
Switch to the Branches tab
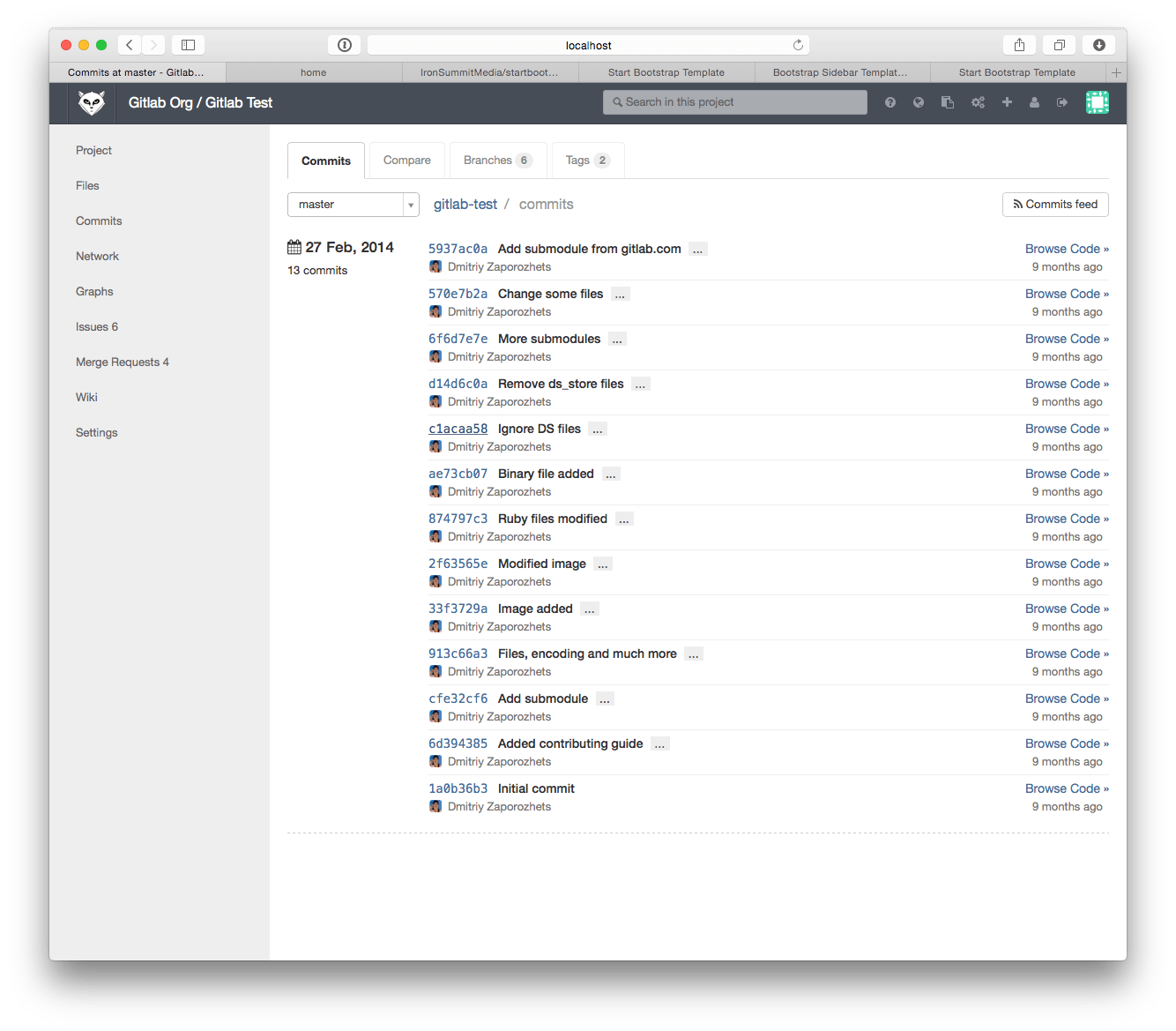(x=497, y=161)
